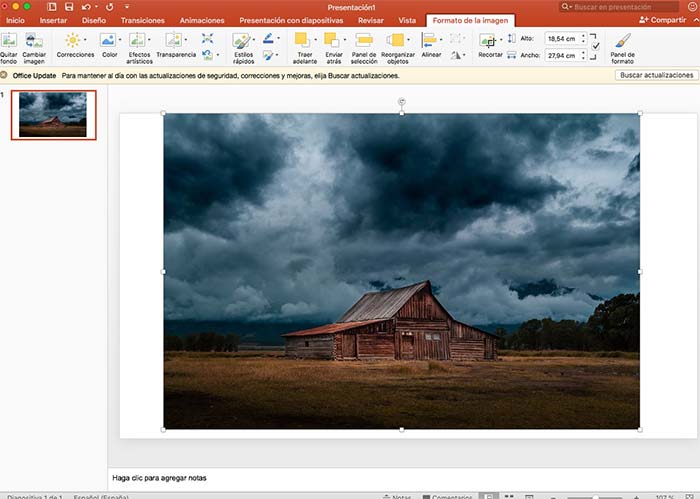Switch to the Animaciones tab
This screenshot has height=499, width=700.
202,21
